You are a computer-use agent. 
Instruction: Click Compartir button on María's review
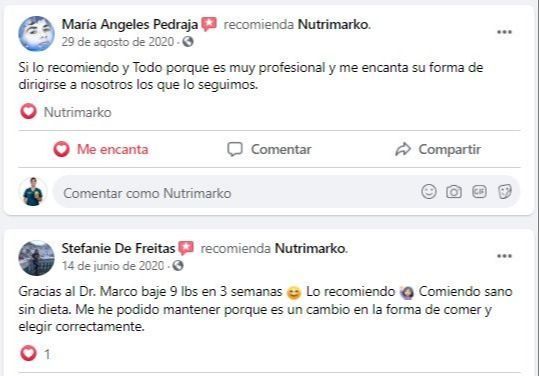tap(438, 149)
